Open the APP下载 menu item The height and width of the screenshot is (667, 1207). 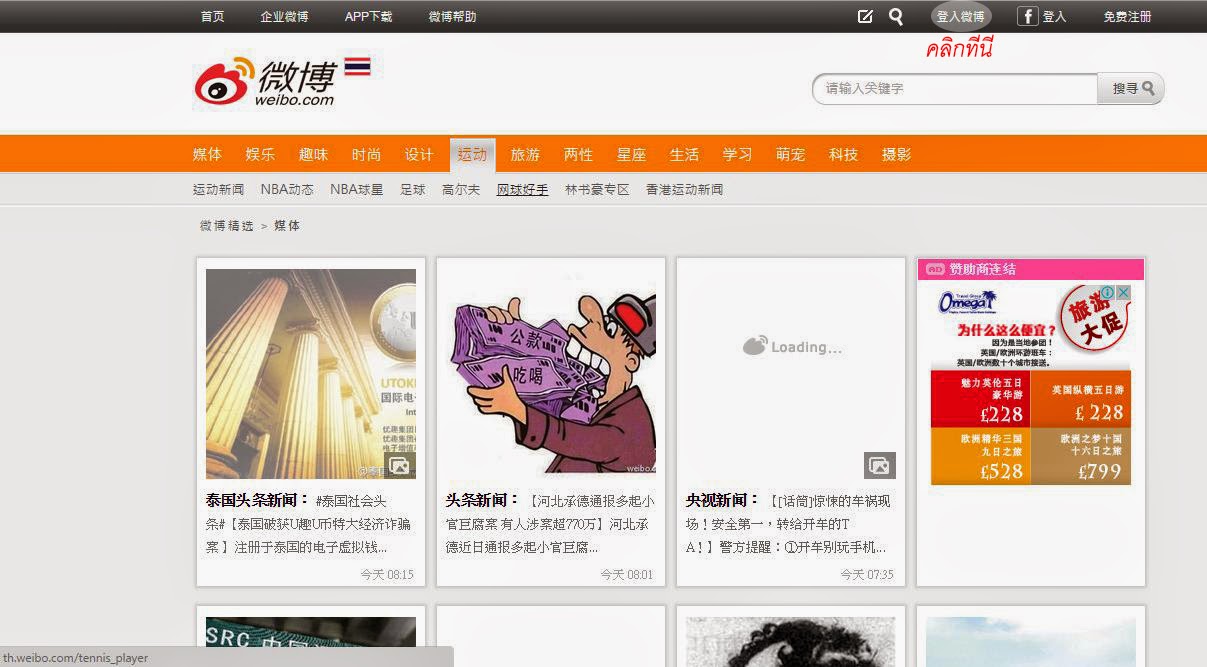[x=368, y=16]
